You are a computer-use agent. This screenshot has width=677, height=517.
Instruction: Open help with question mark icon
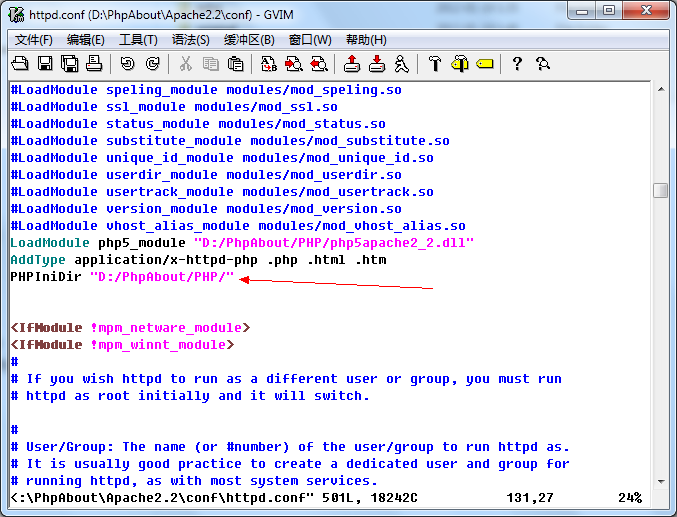(x=517, y=64)
